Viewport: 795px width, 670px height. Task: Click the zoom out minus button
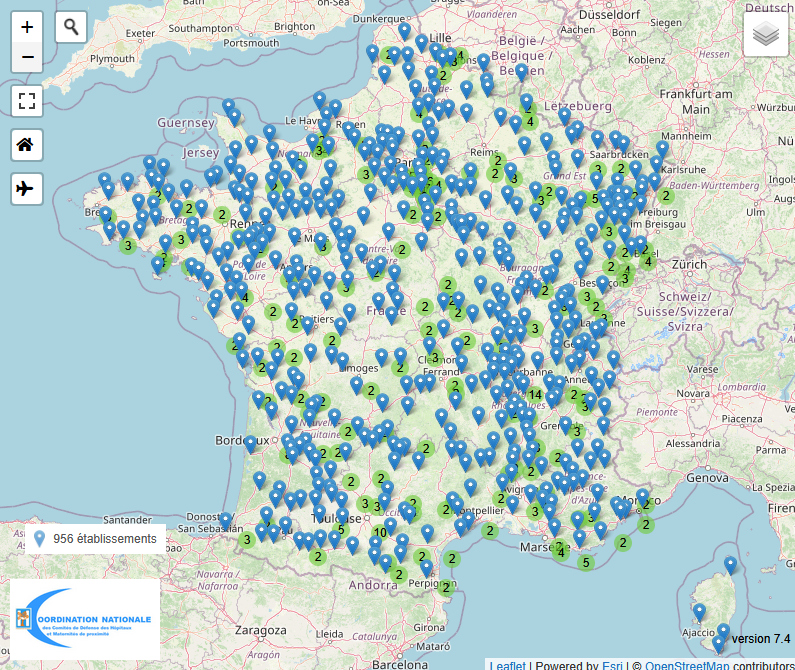pos(27,57)
